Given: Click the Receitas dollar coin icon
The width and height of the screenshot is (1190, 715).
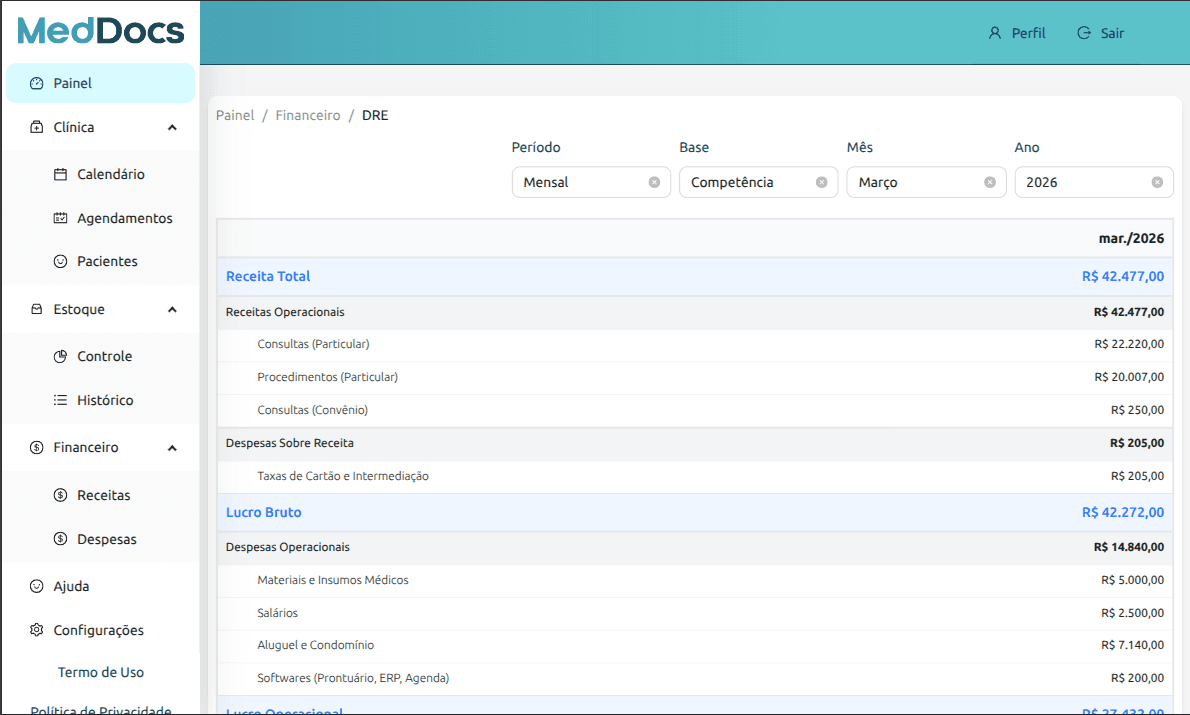Looking at the screenshot, I should [x=60, y=495].
